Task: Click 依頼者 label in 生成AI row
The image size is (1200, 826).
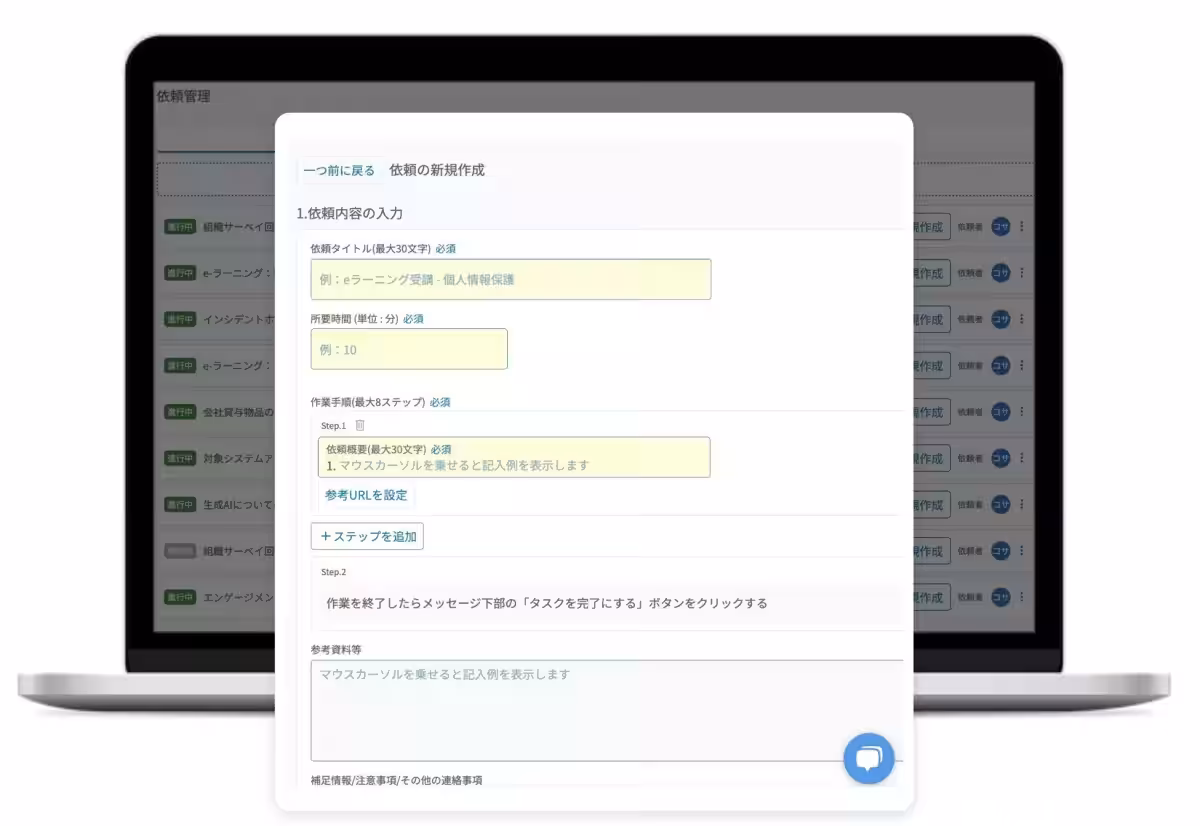Action: click(x=969, y=505)
